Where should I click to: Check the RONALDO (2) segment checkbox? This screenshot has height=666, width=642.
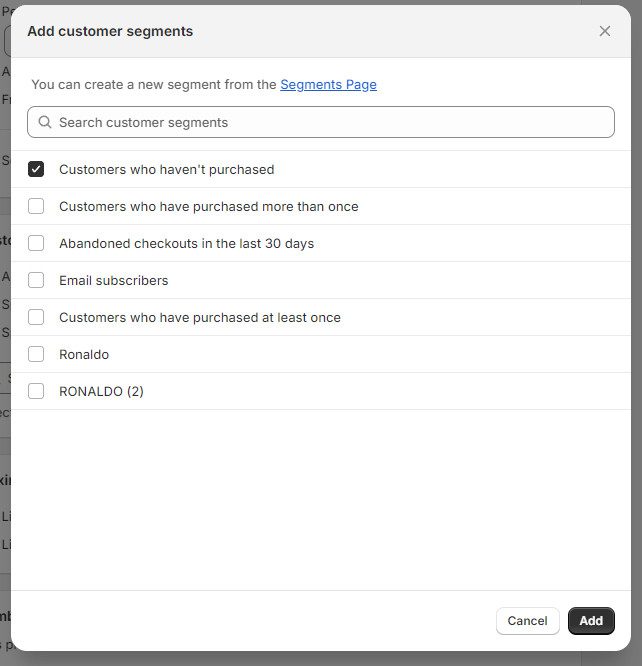[x=36, y=391]
